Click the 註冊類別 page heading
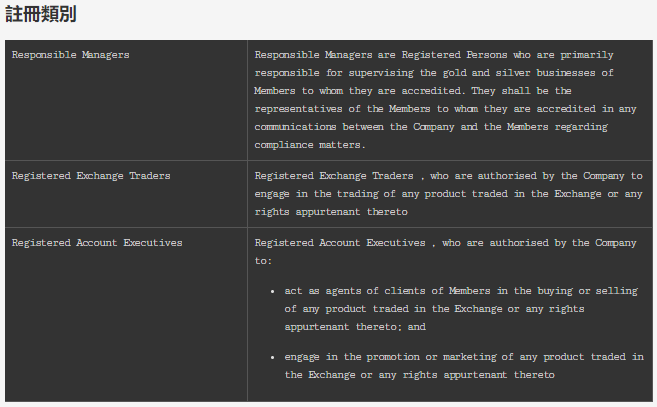Screen dimensions: 657x407 tap(41, 14)
